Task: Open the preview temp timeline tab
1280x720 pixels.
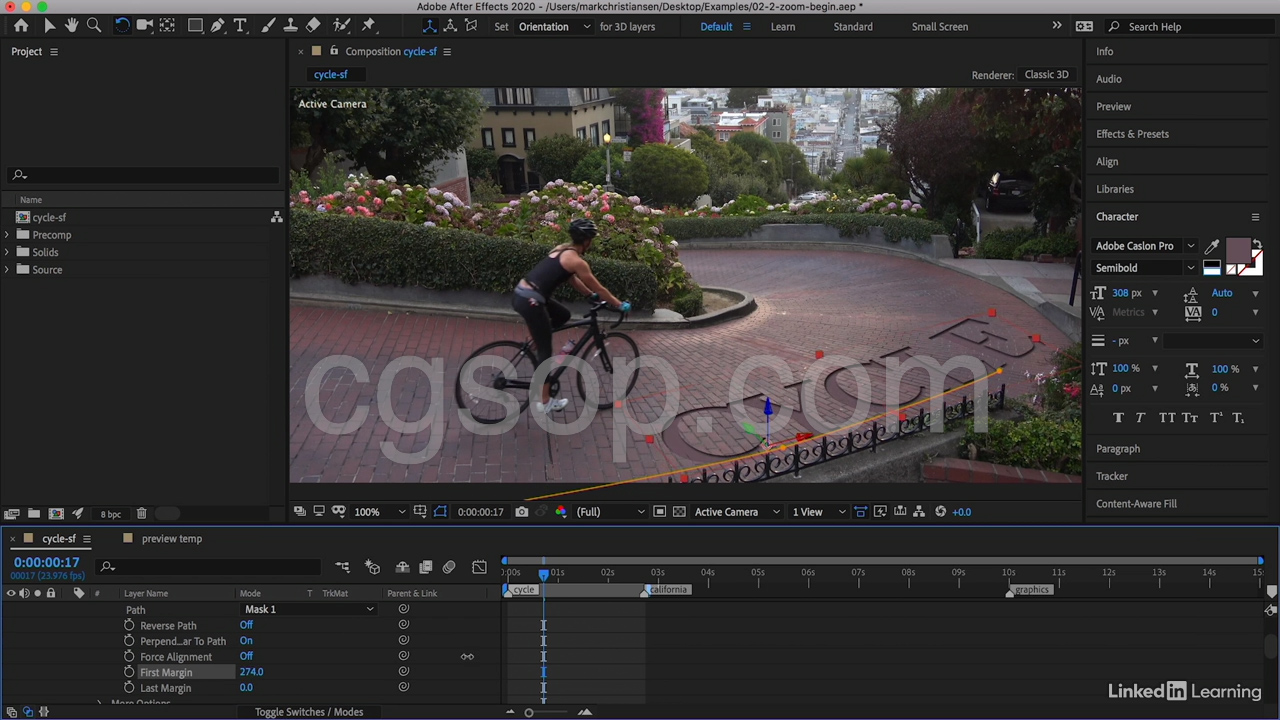Action: click(172, 539)
